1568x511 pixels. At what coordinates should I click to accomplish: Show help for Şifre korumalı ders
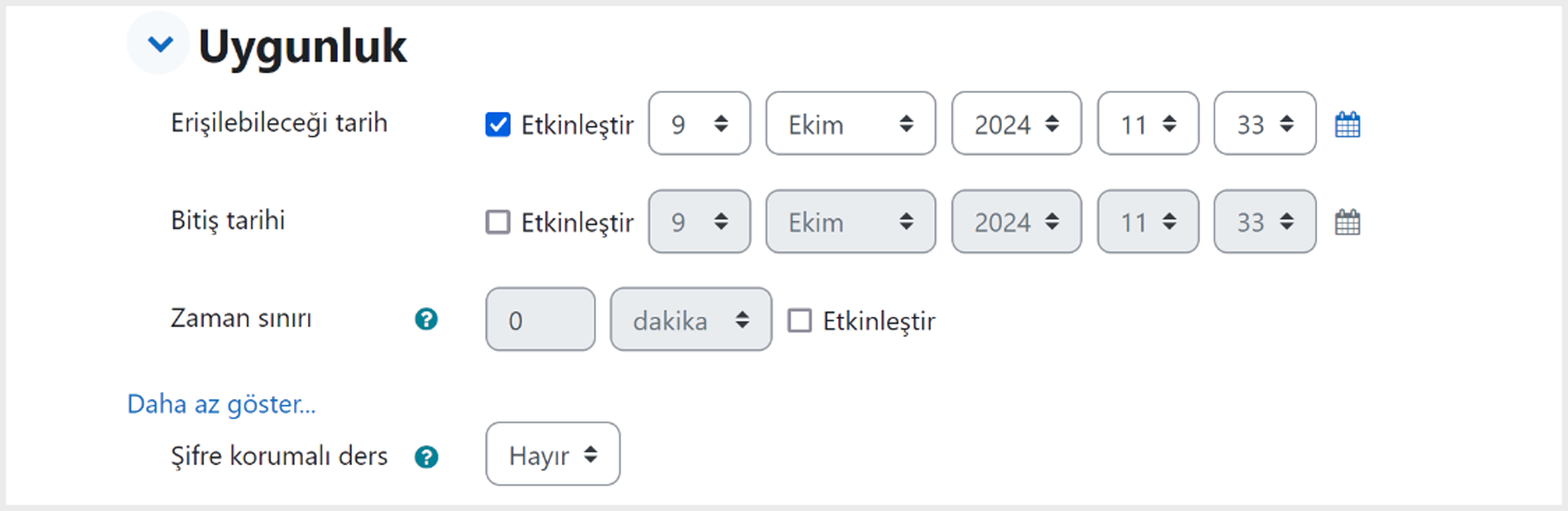(426, 456)
